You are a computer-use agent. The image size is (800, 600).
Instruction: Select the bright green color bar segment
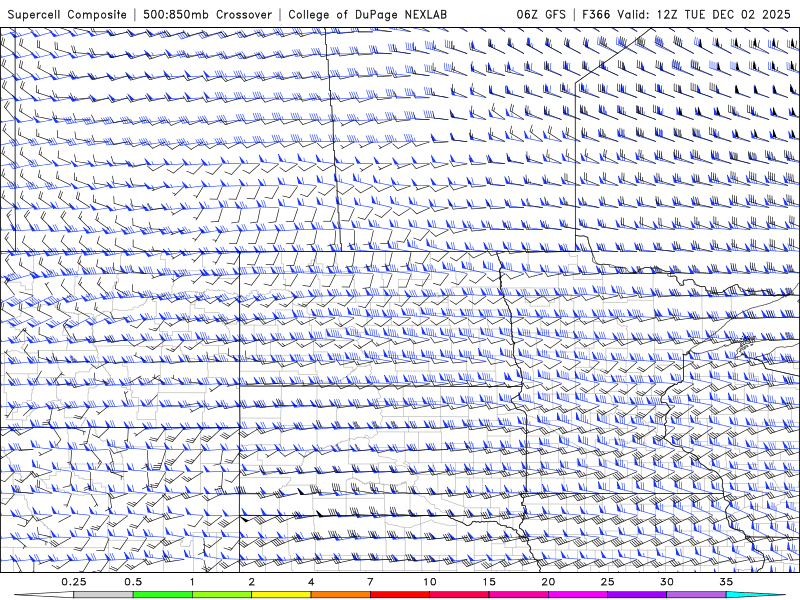(163, 595)
